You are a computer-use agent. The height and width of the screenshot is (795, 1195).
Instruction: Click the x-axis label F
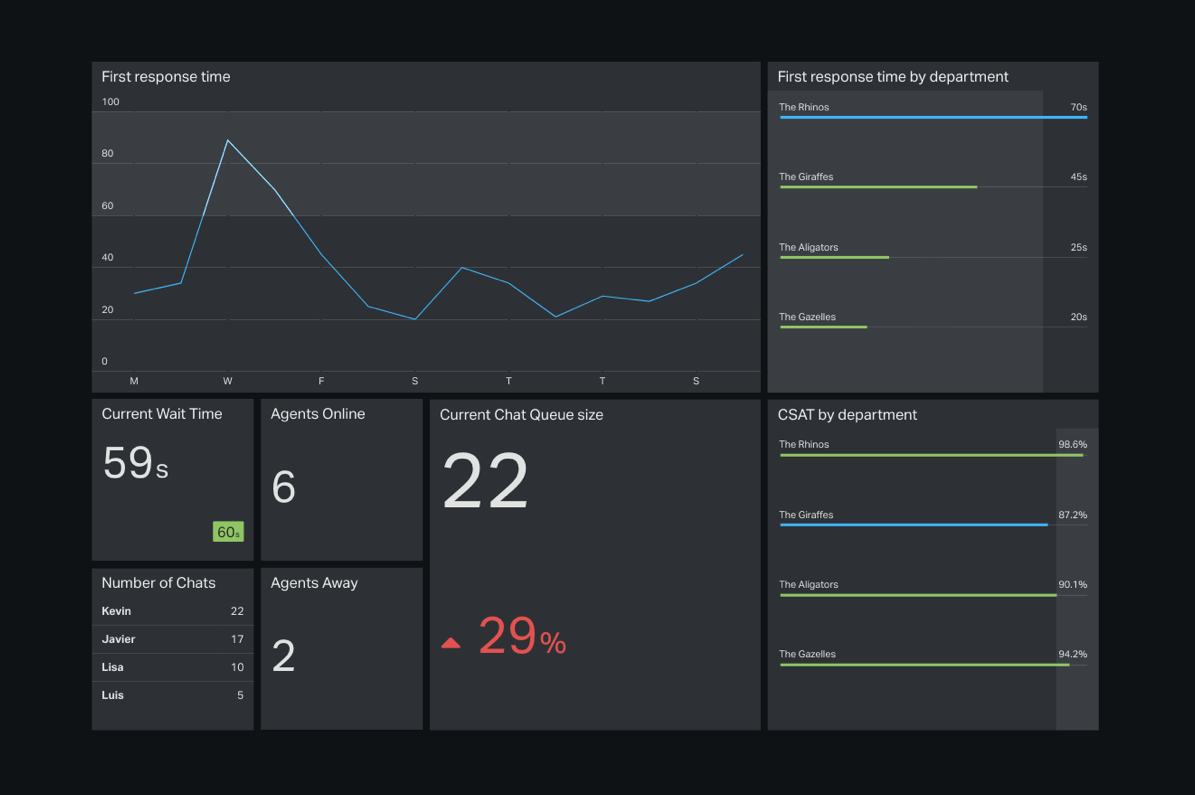pos(321,380)
